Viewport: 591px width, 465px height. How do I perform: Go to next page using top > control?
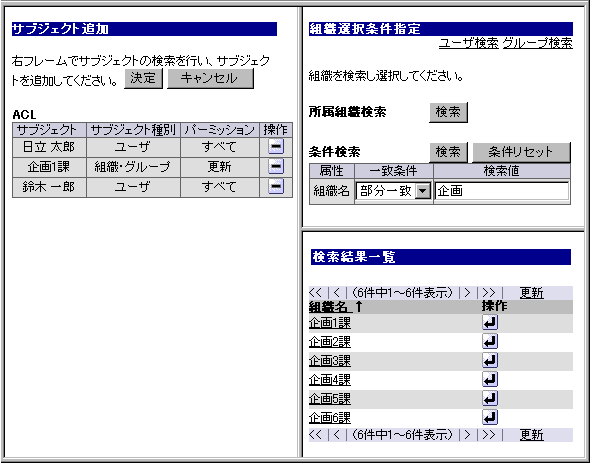click(467, 293)
